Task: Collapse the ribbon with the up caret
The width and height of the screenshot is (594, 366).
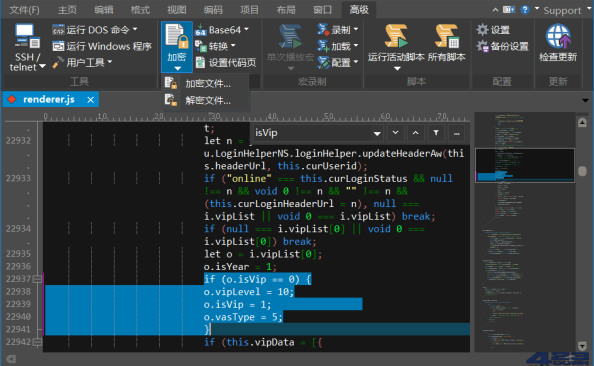Action: pos(495,10)
